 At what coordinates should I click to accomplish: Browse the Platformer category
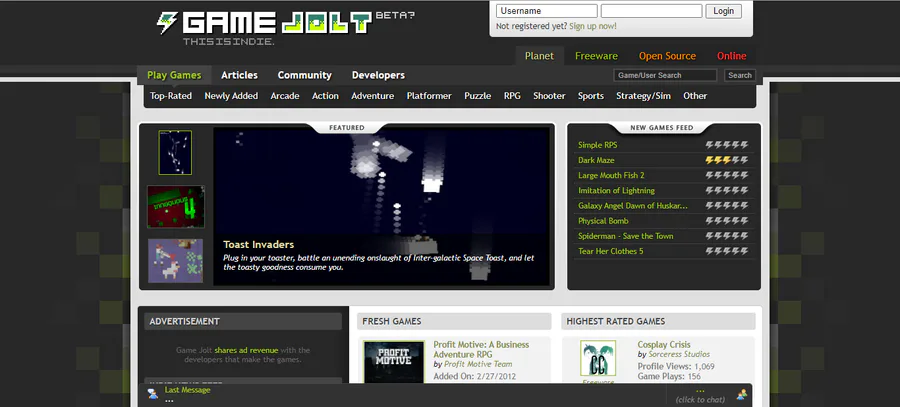pos(429,96)
